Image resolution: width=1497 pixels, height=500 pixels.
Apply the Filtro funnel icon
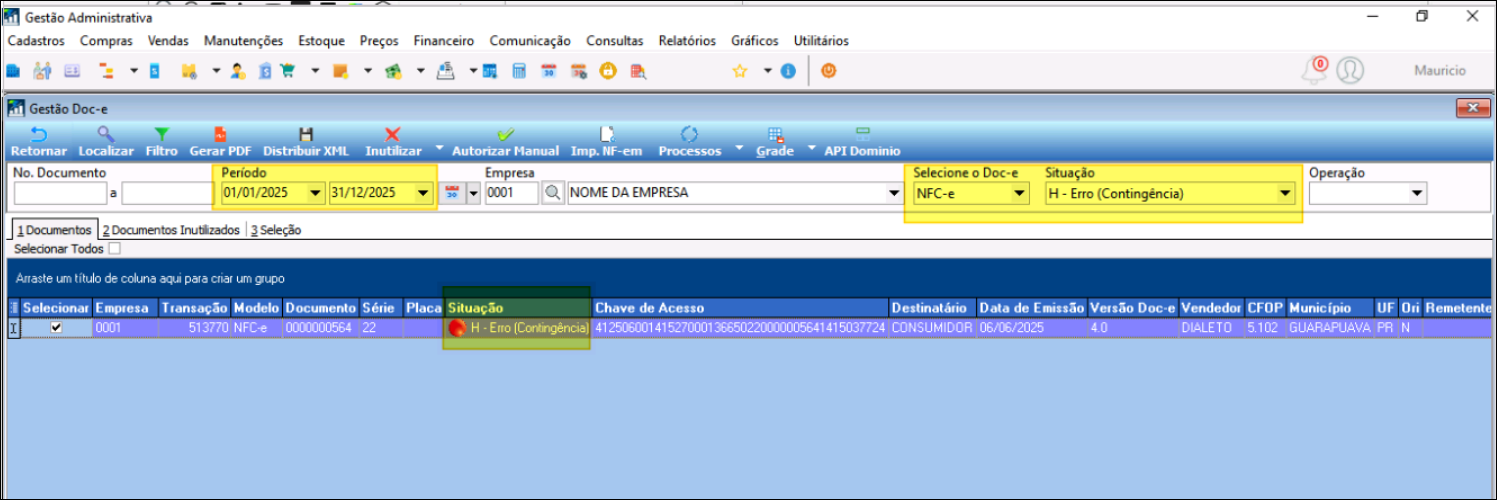click(x=160, y=134)
